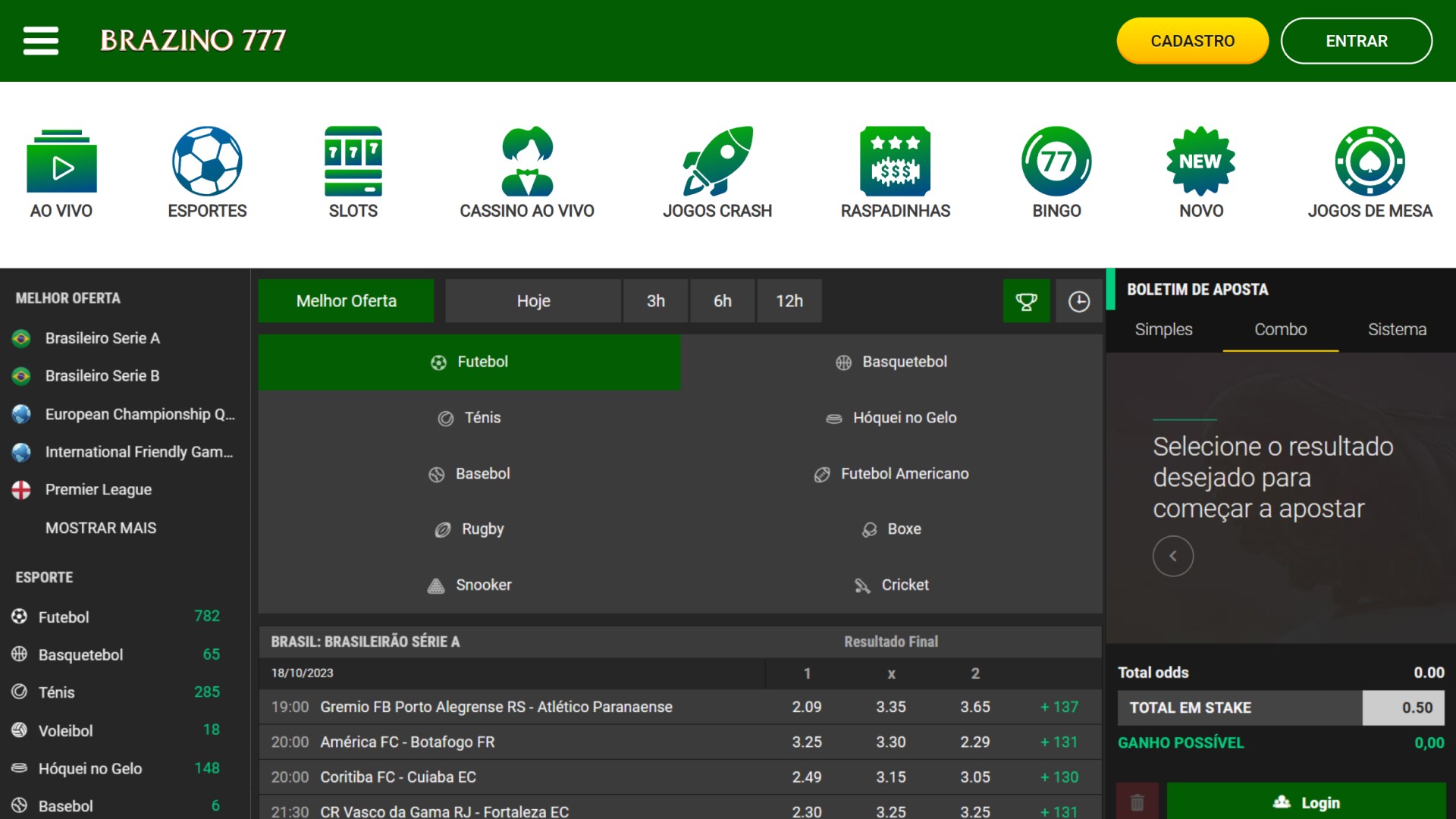The width and height of the screenshot is (1456, 819).
Task: Click the back arrow circle in bet slip
Action: (1173, 556)
